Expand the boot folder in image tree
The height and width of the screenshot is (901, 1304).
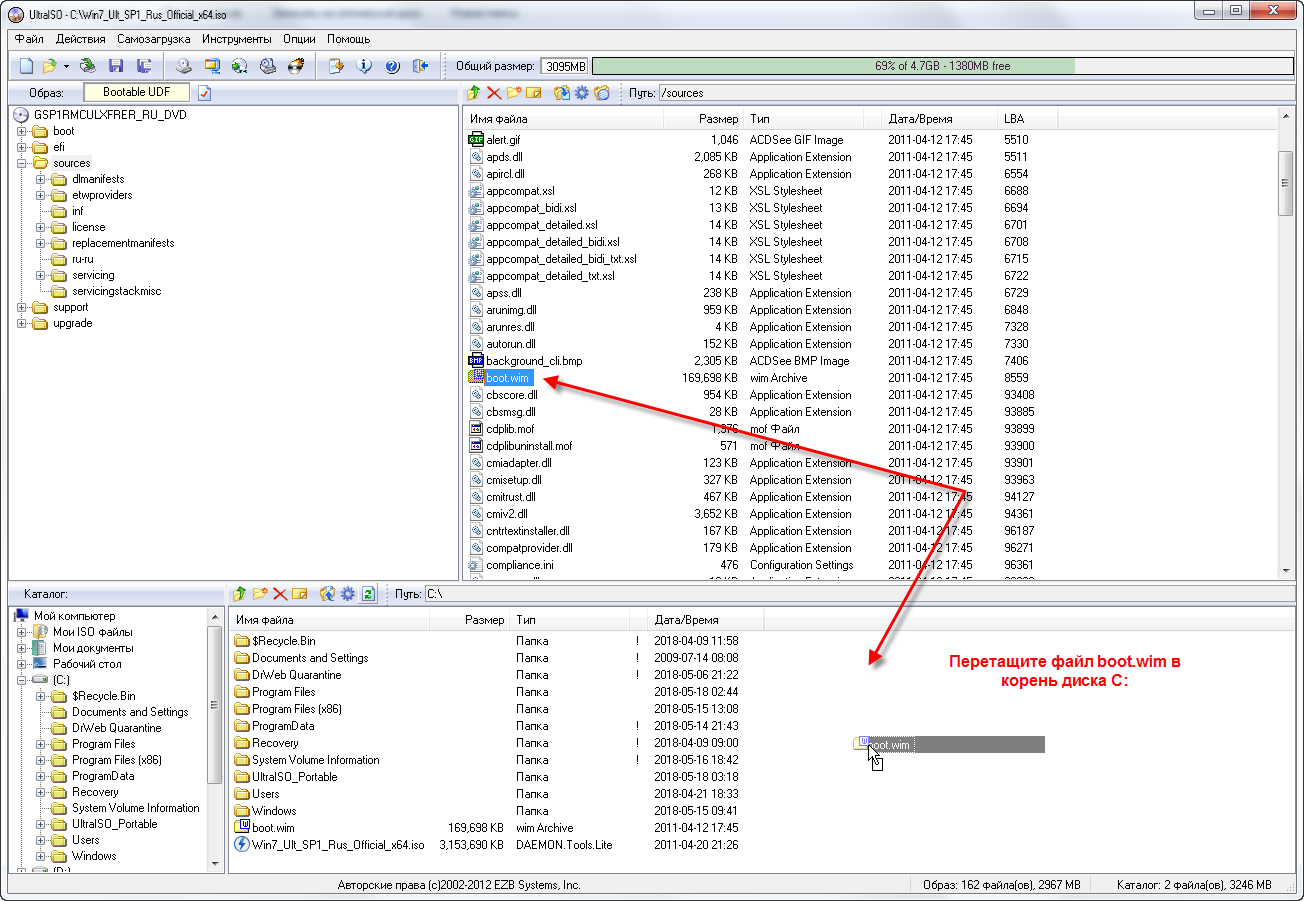click(x=22, y=131)
